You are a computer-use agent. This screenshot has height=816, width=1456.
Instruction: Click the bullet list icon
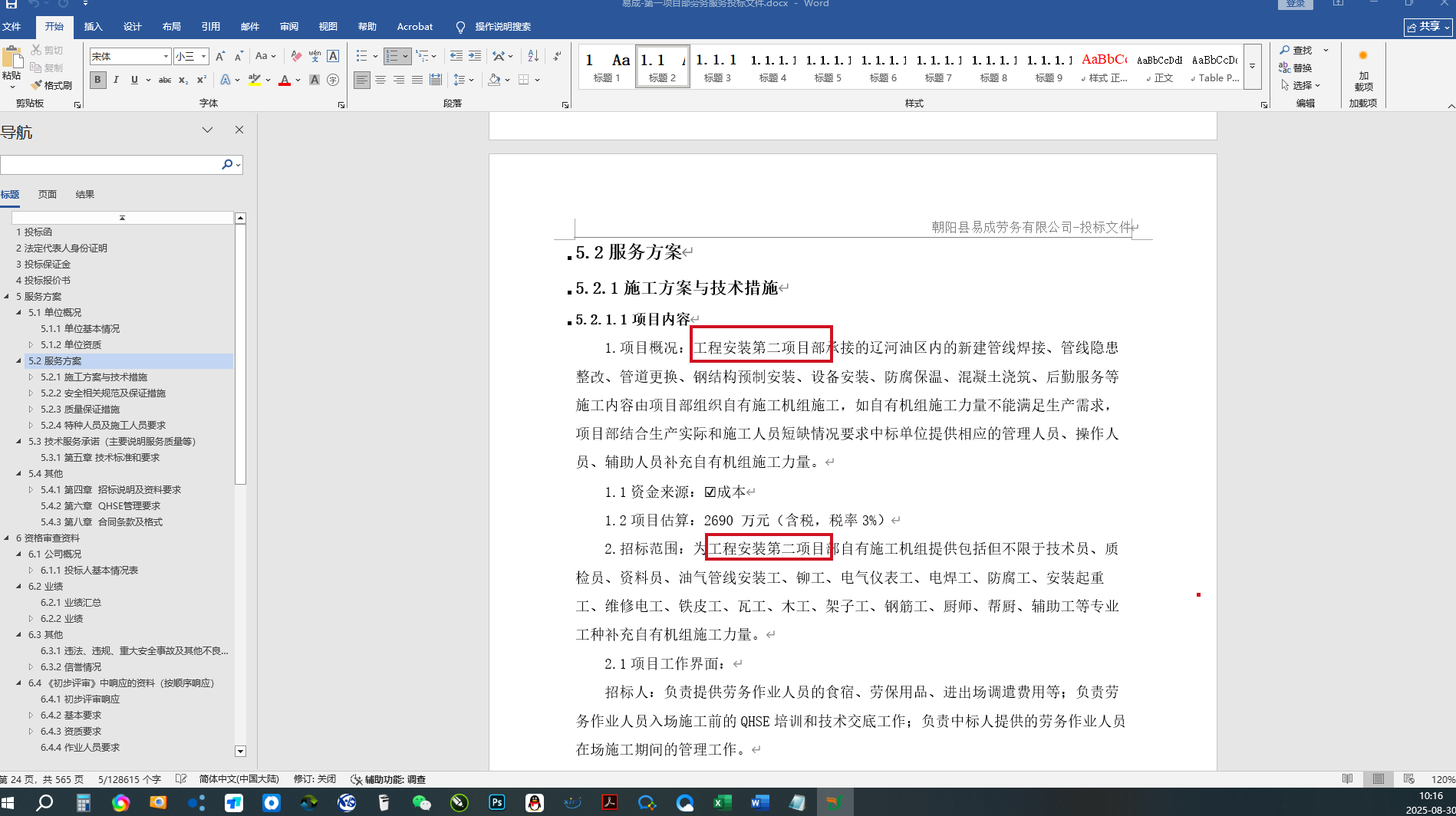click(x=362, y=56)
